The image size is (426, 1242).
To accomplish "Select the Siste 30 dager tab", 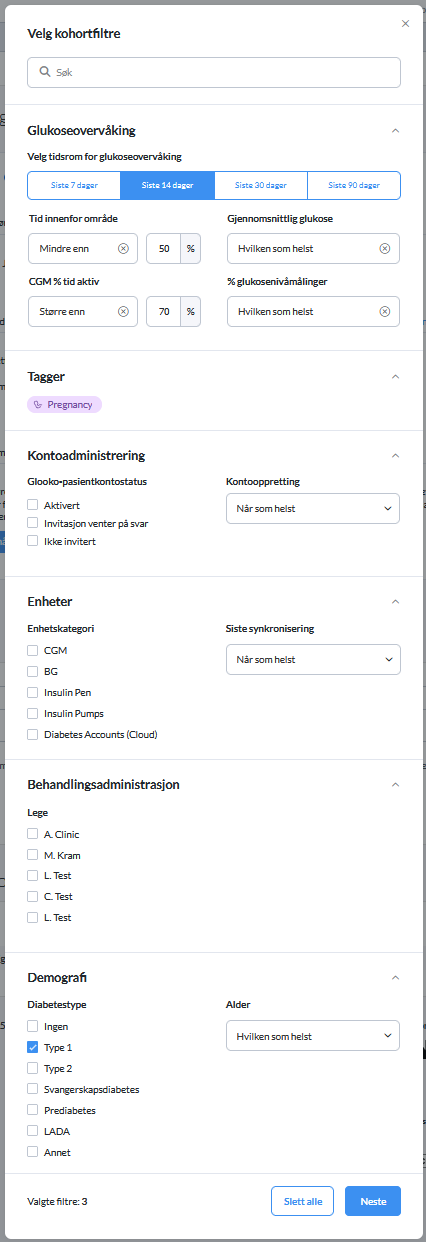I will pyautogui.click(x=260, y=185).
